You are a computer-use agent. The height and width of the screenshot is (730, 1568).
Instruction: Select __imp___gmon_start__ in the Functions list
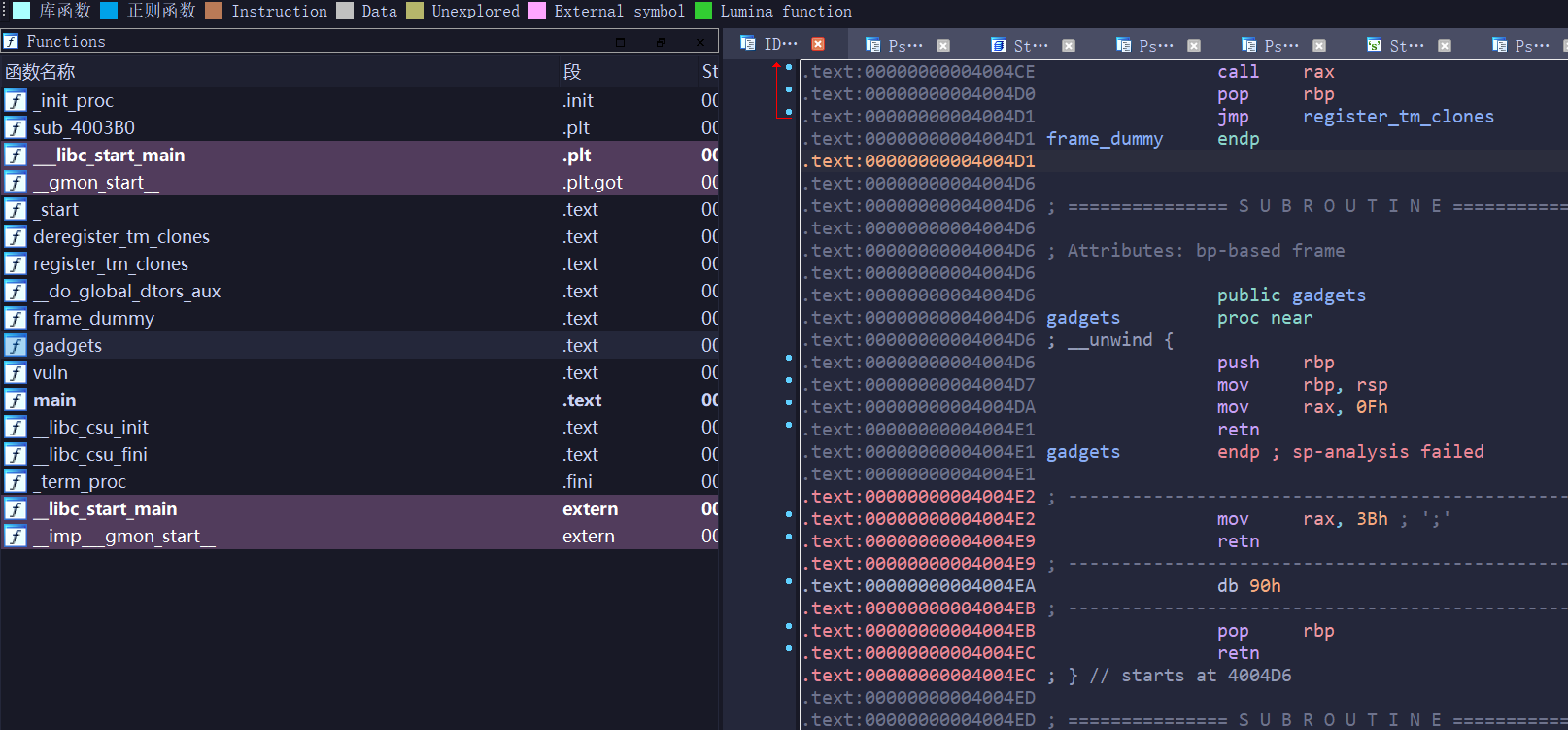point(359,536)
